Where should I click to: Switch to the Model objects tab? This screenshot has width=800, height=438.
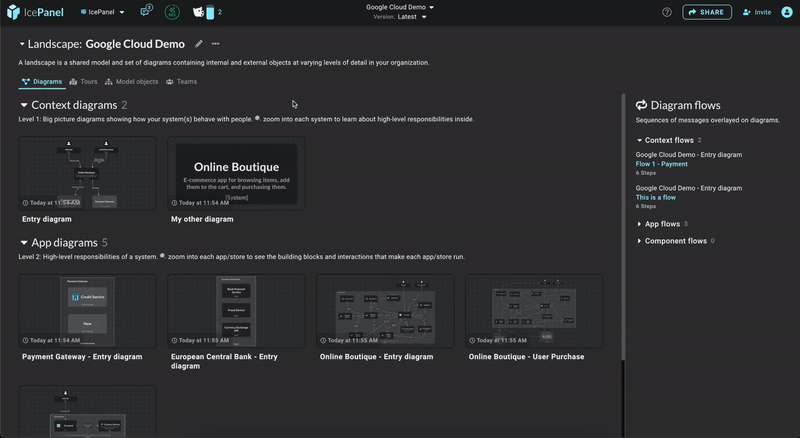click(132, 82)
